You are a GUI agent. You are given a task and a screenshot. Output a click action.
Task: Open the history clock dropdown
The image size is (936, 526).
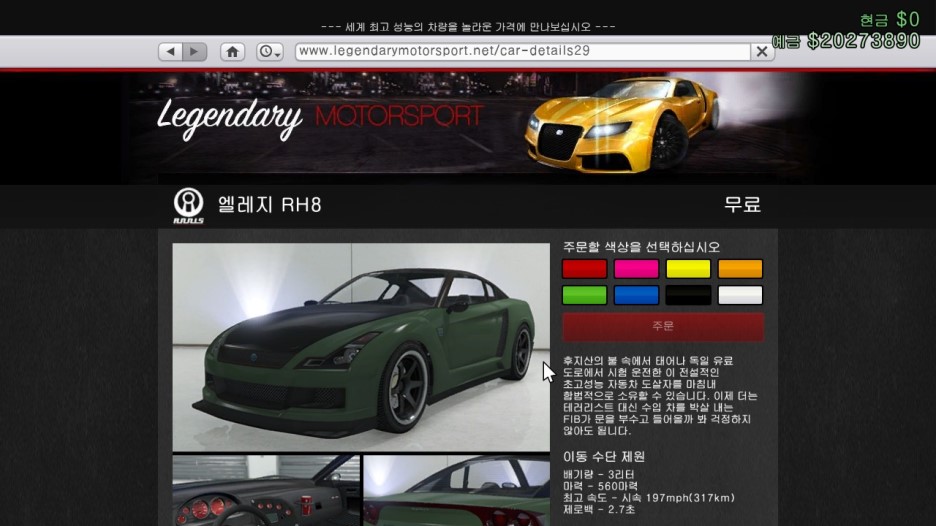click(270, 51)
